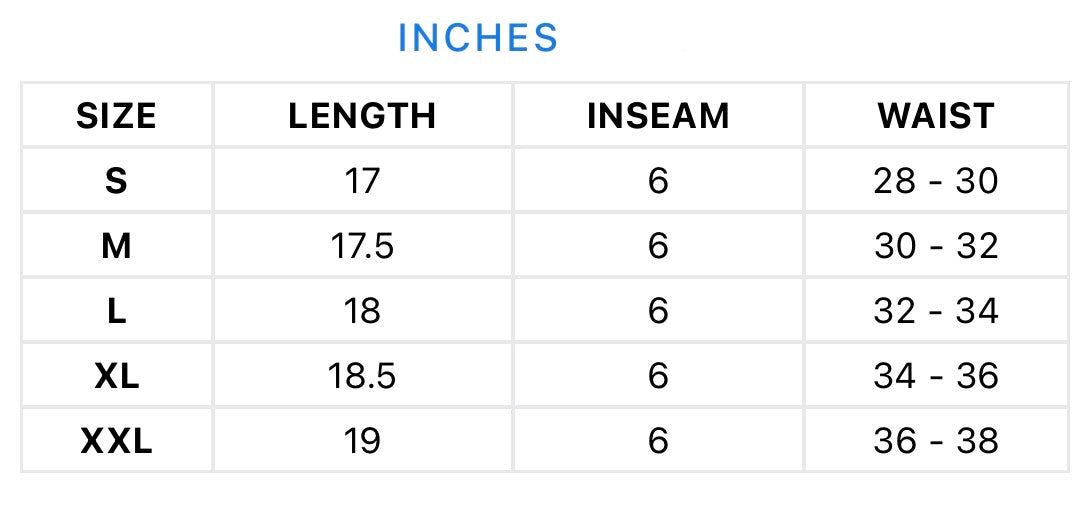Select the size S row label
Image resolution: width=1079 pixels, height=507 pixels.
coord(116,181)
